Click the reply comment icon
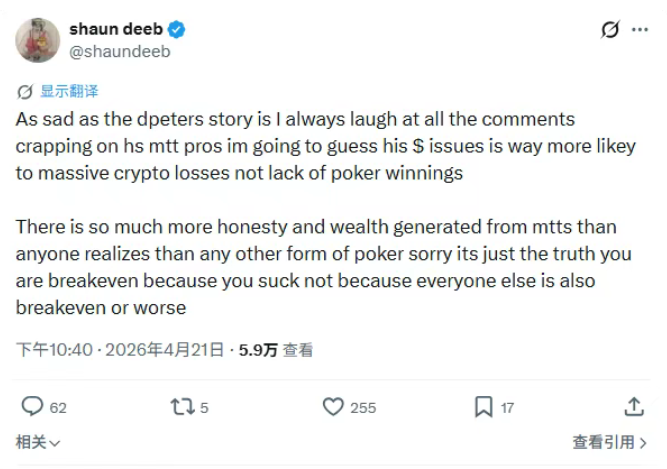 [33, 407]
